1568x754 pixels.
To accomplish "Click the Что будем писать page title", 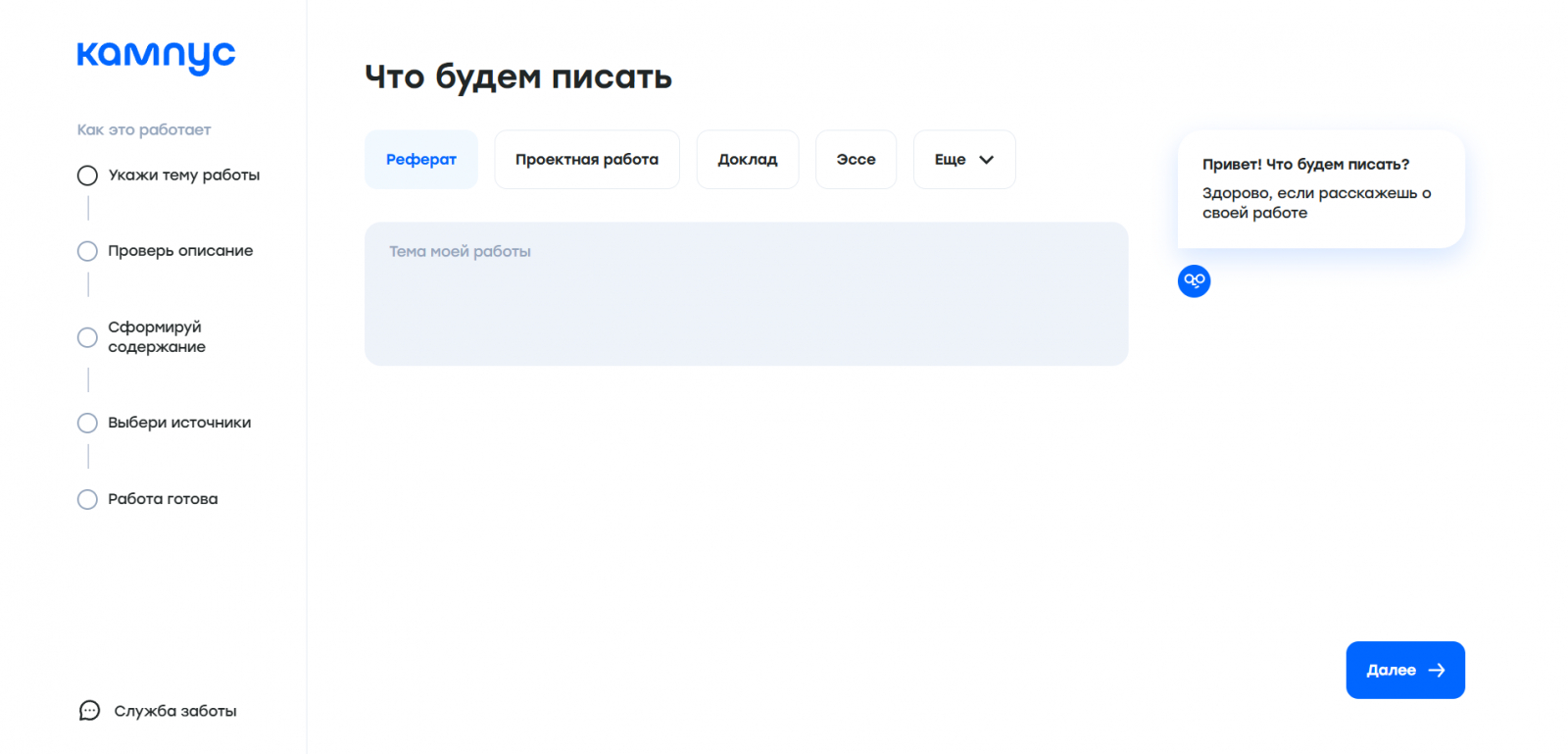I will (x=518, y=76).
